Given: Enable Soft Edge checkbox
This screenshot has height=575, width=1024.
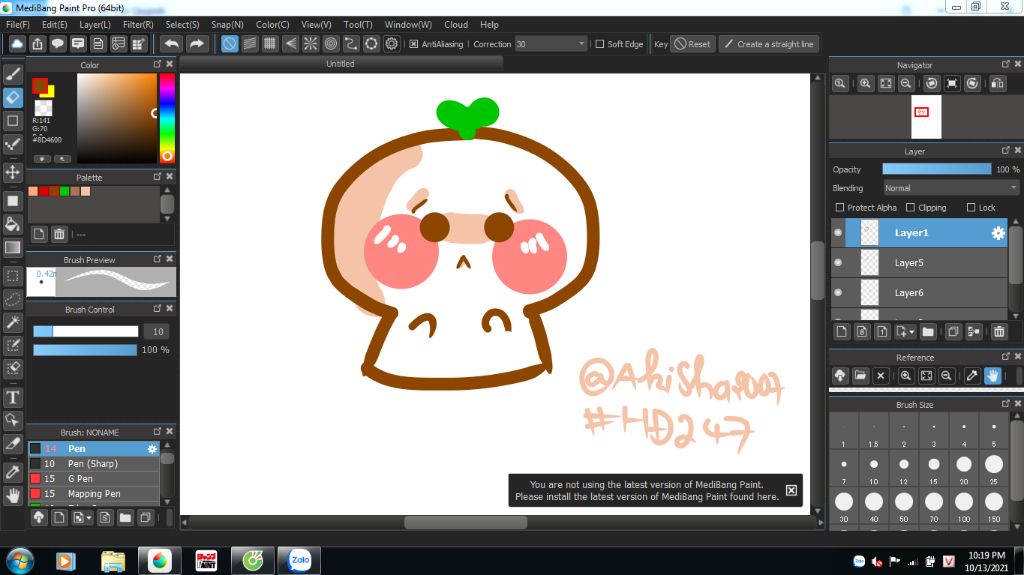Looking at the screenshot, I should [600, 44].
